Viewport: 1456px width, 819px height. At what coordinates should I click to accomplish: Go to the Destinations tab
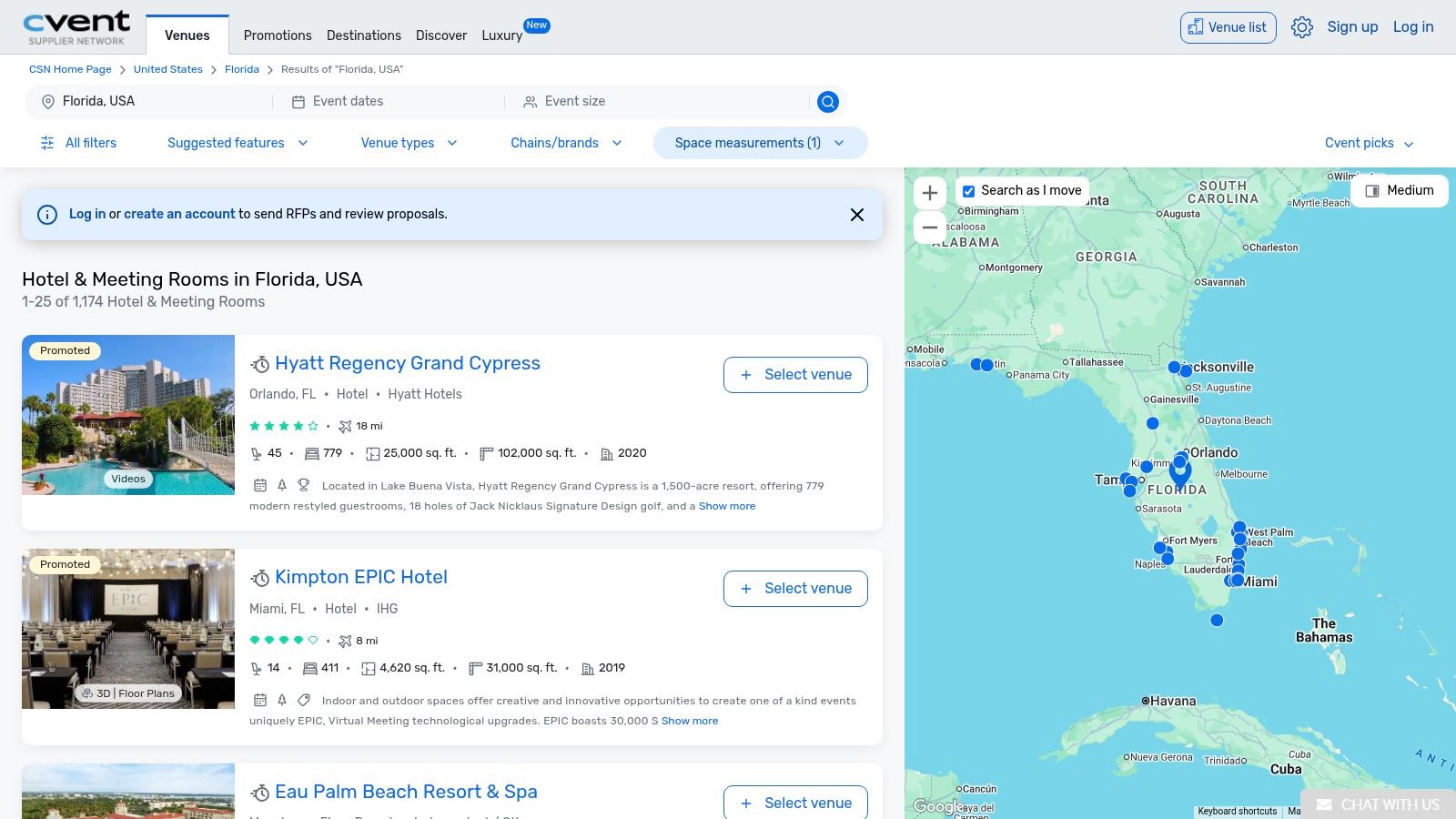363,35
